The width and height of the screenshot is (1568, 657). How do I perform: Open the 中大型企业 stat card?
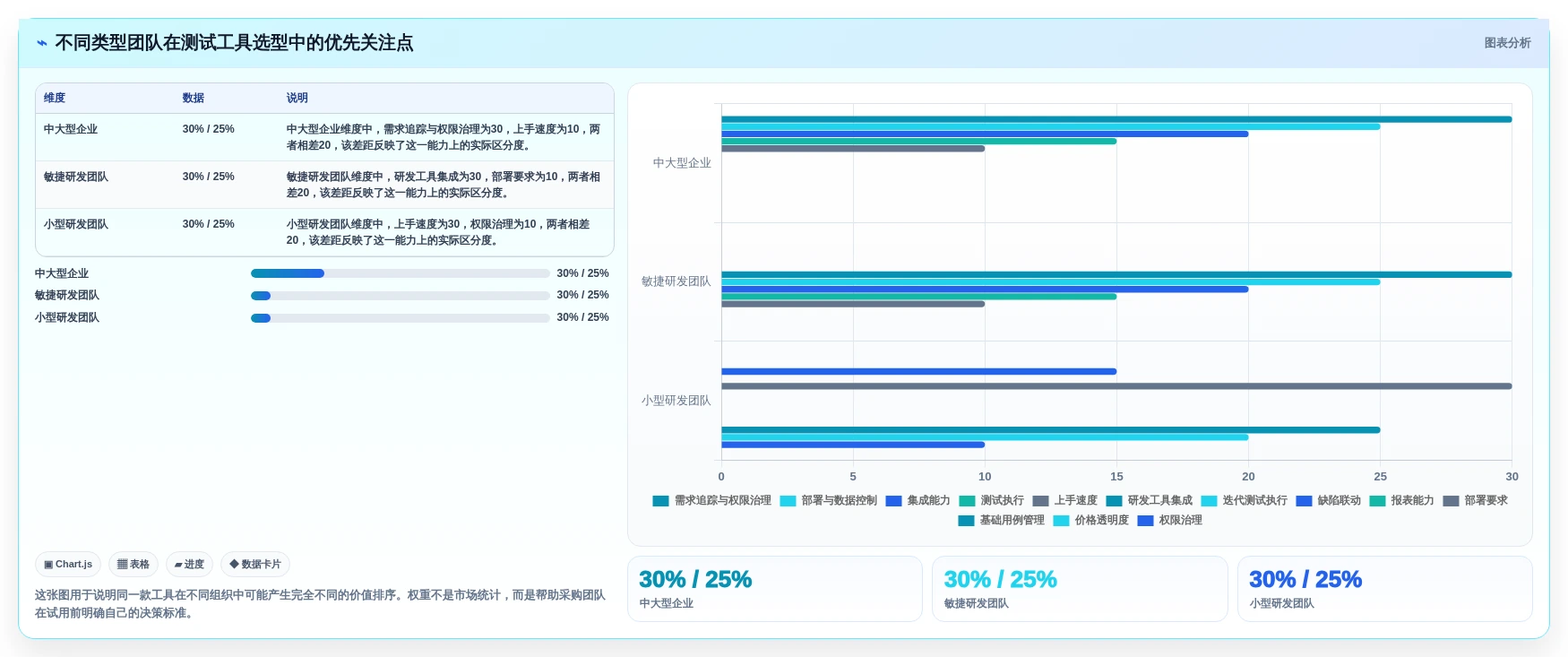775,589
